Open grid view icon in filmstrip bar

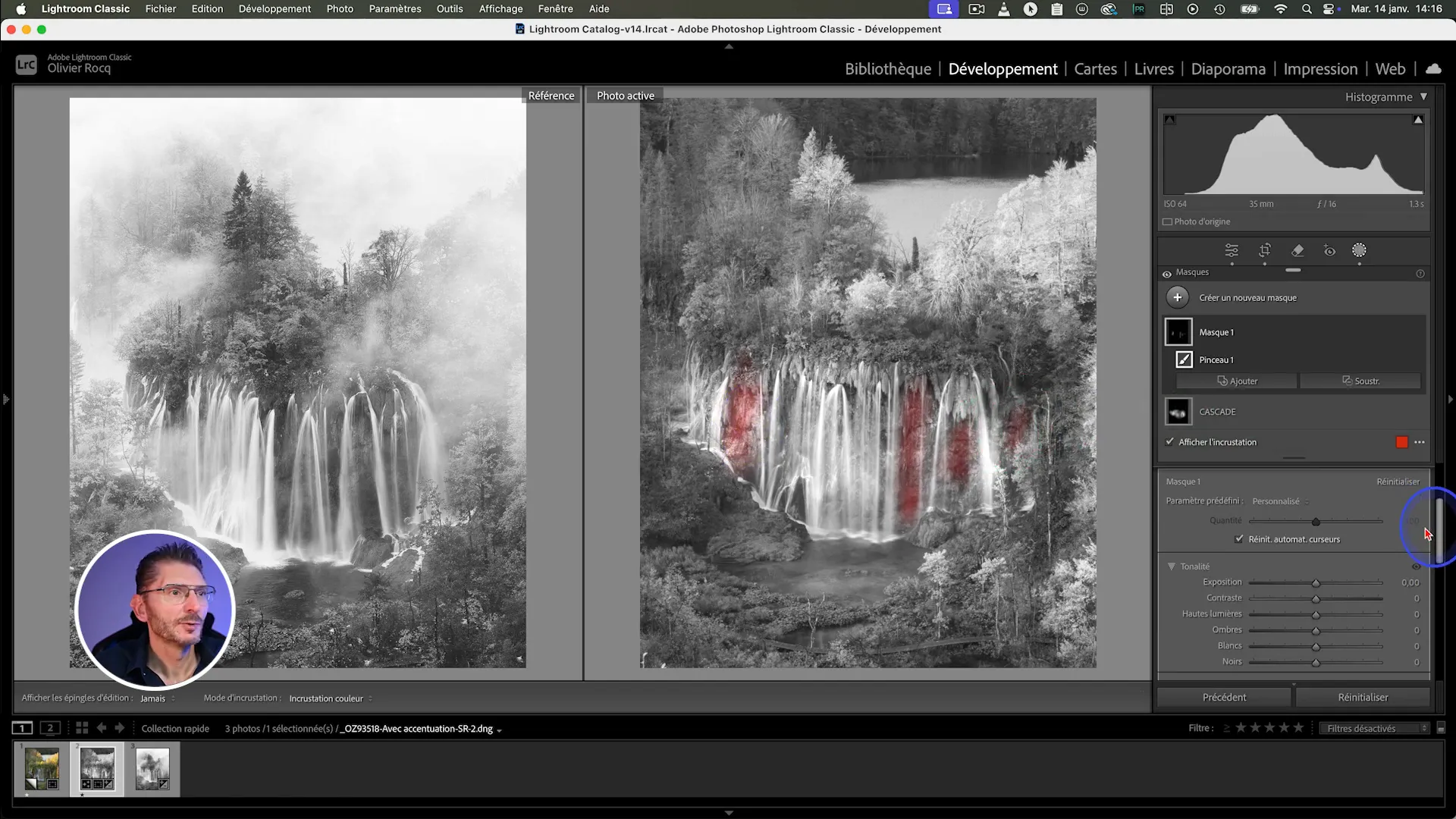point(82,728)
